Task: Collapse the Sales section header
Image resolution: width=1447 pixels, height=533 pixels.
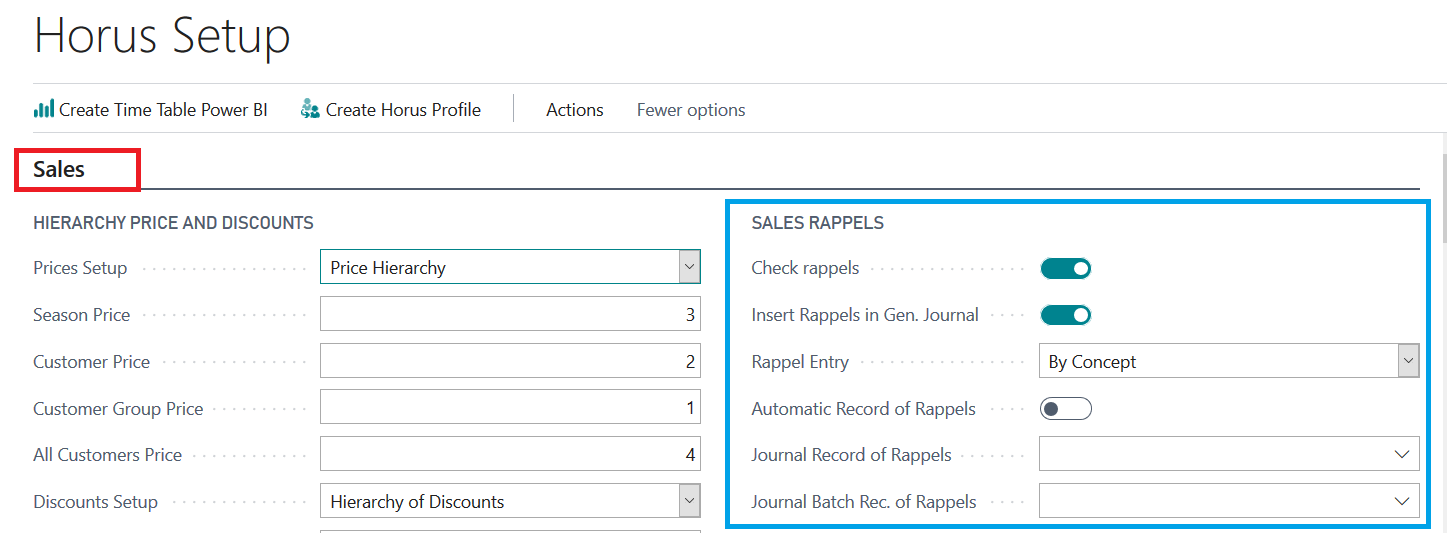Action: coord(59,169)
